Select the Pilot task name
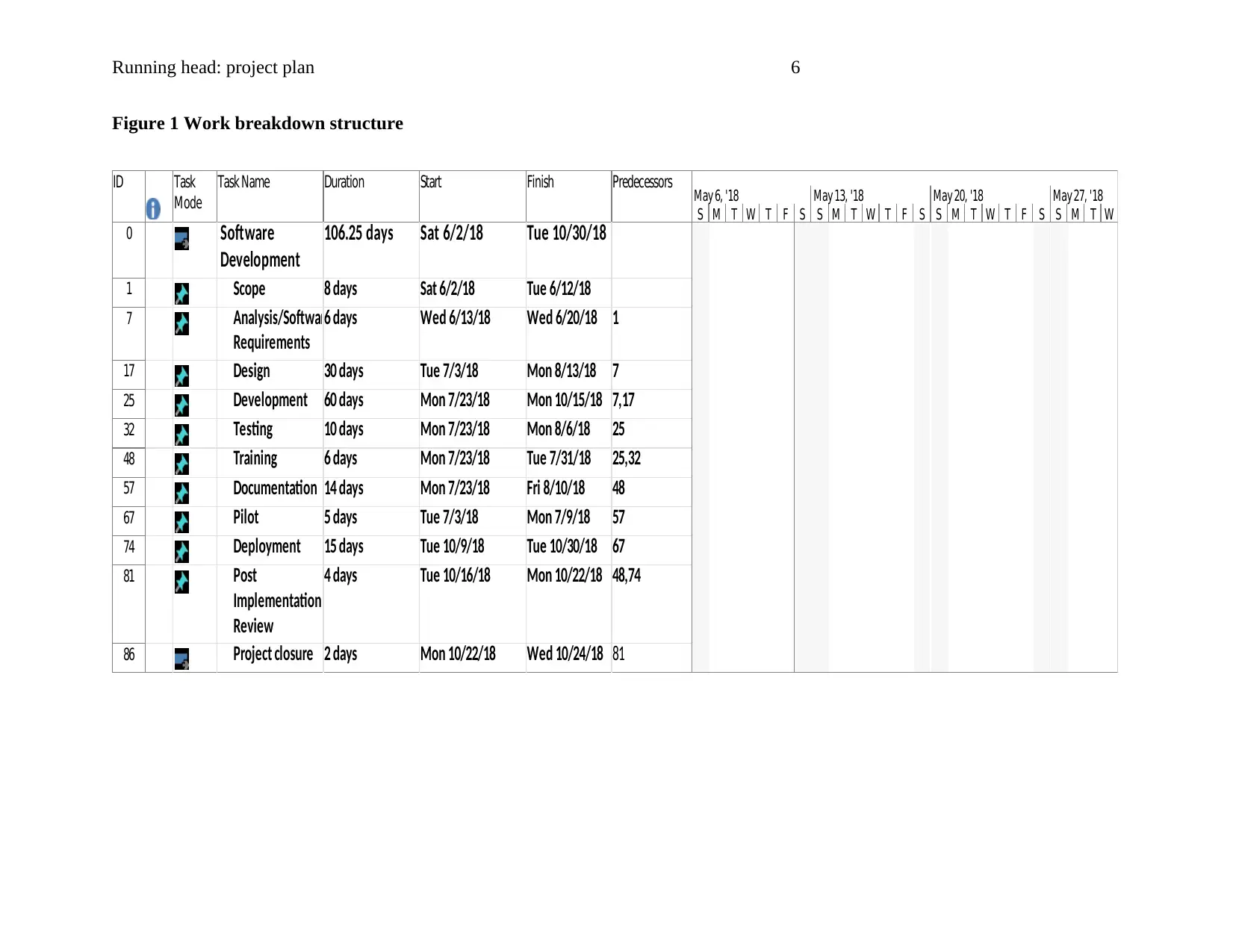The height and width of the screenshot is (952, 1233). [246, 517]
